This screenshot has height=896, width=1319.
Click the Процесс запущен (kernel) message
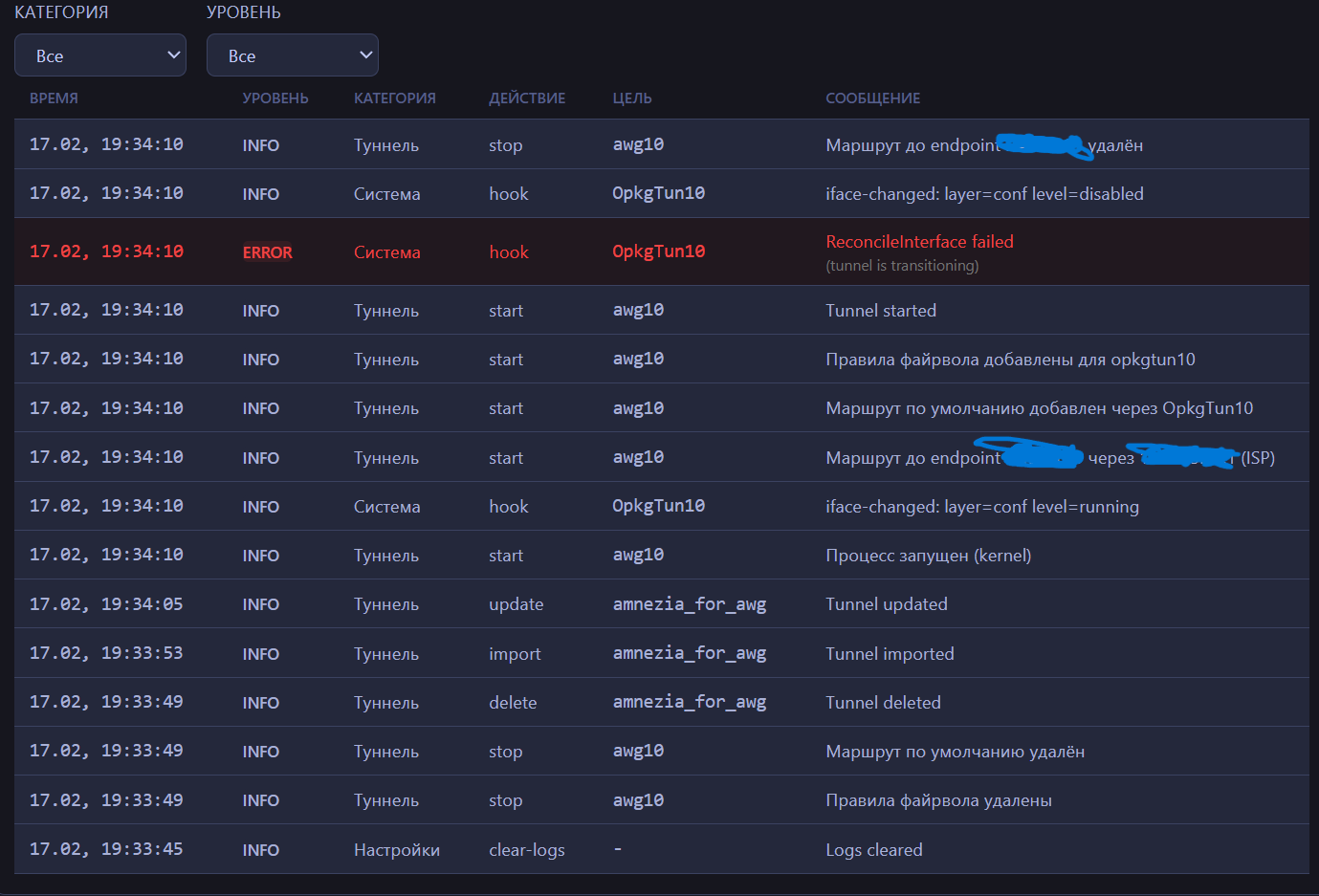(x=928, y=556)
